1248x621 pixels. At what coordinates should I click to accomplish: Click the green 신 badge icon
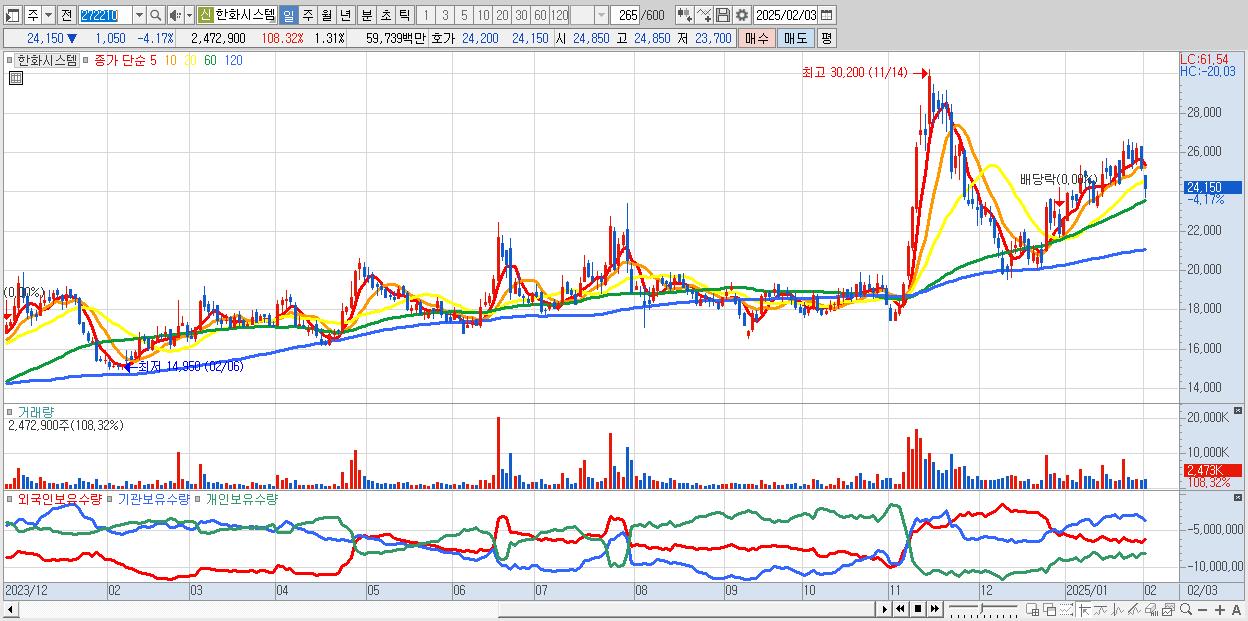click(x=205, y=15)
